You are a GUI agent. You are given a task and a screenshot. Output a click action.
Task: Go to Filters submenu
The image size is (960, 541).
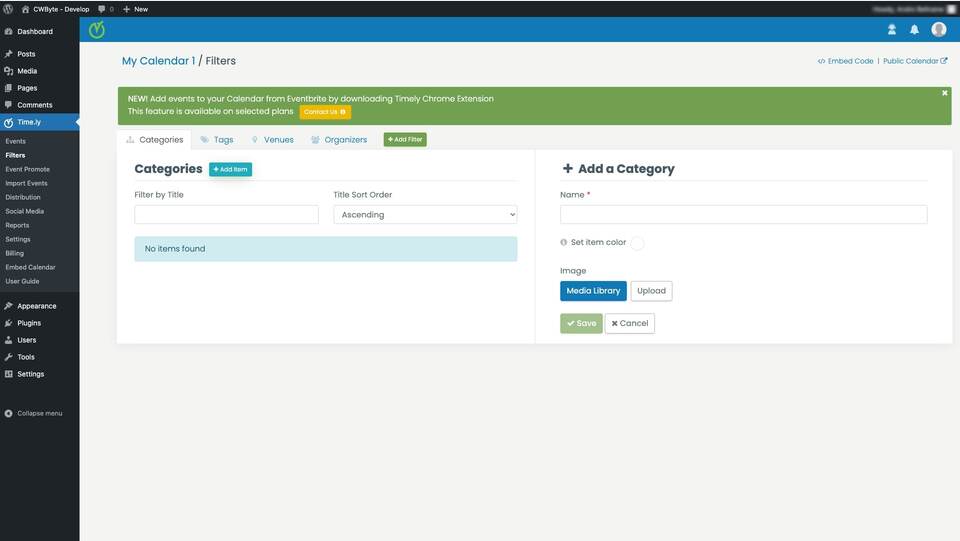coord(15,155)
